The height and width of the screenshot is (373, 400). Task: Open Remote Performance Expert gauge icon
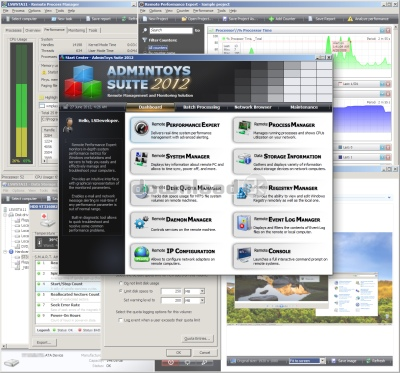pos(142,128)
